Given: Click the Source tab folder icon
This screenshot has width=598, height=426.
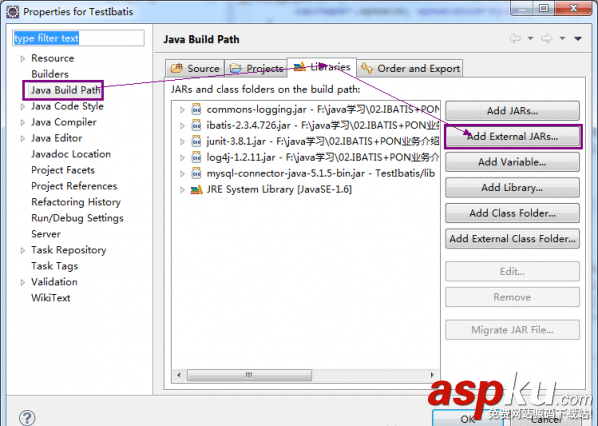Looking at the screenshot, I should [x=177, y=68].
